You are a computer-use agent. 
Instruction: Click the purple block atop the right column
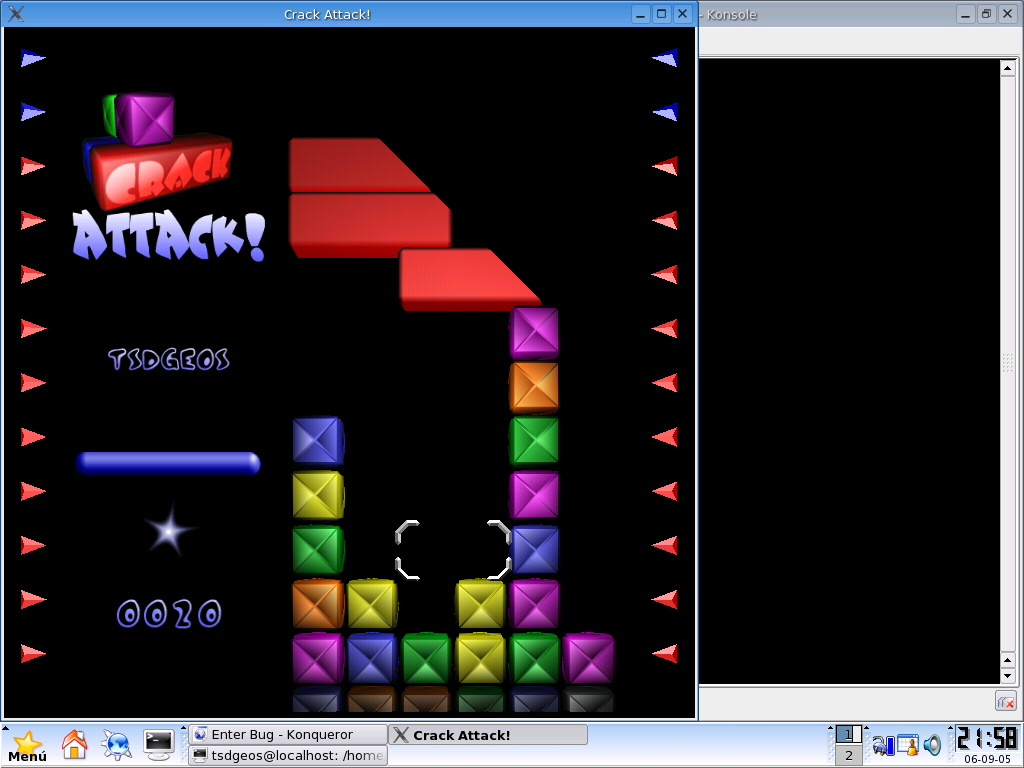click(534, 332)
